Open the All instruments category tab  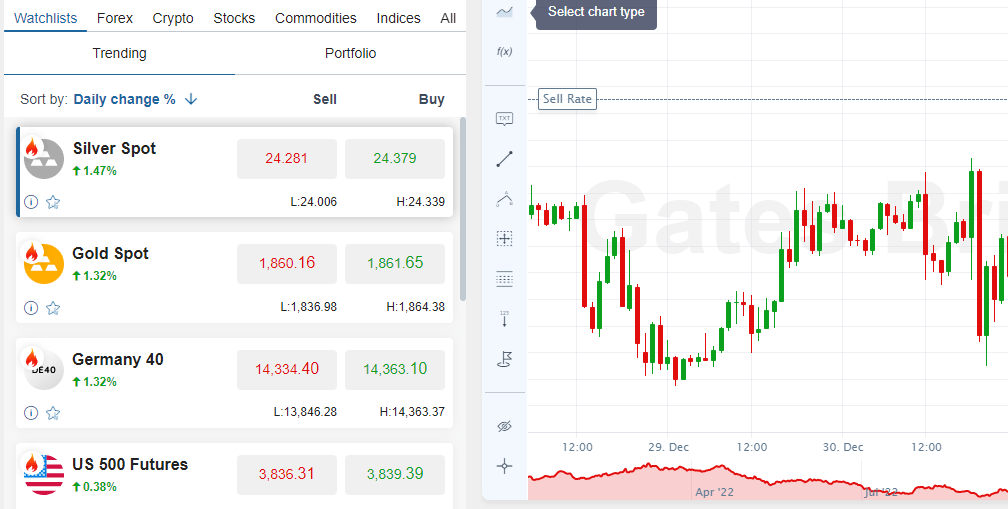448,18
